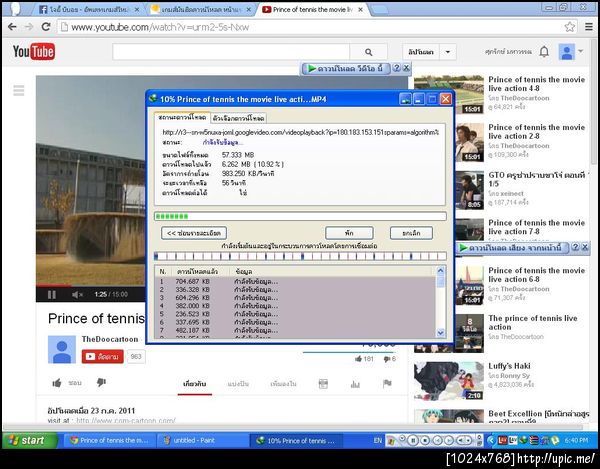
Task: Switch to the download options tab
Action: coord(238,118)
